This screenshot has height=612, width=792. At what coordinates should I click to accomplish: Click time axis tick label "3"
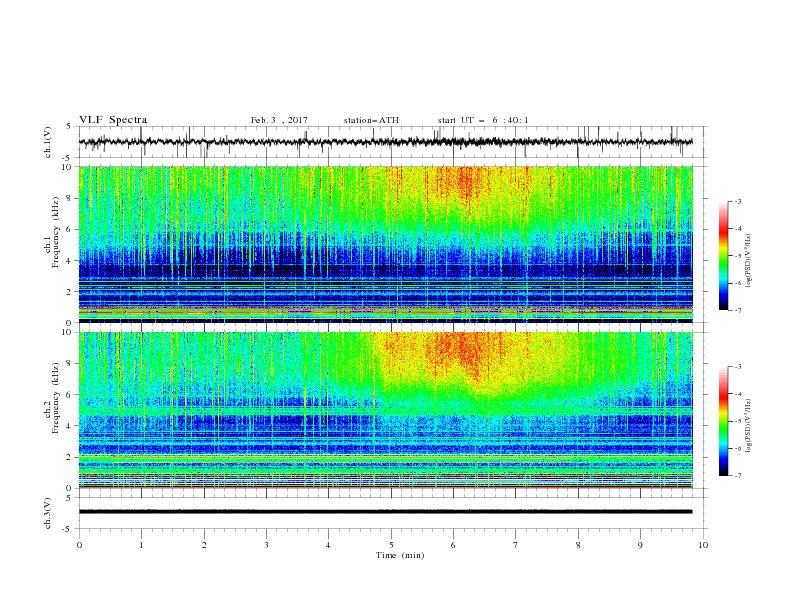tap(266, 545)
